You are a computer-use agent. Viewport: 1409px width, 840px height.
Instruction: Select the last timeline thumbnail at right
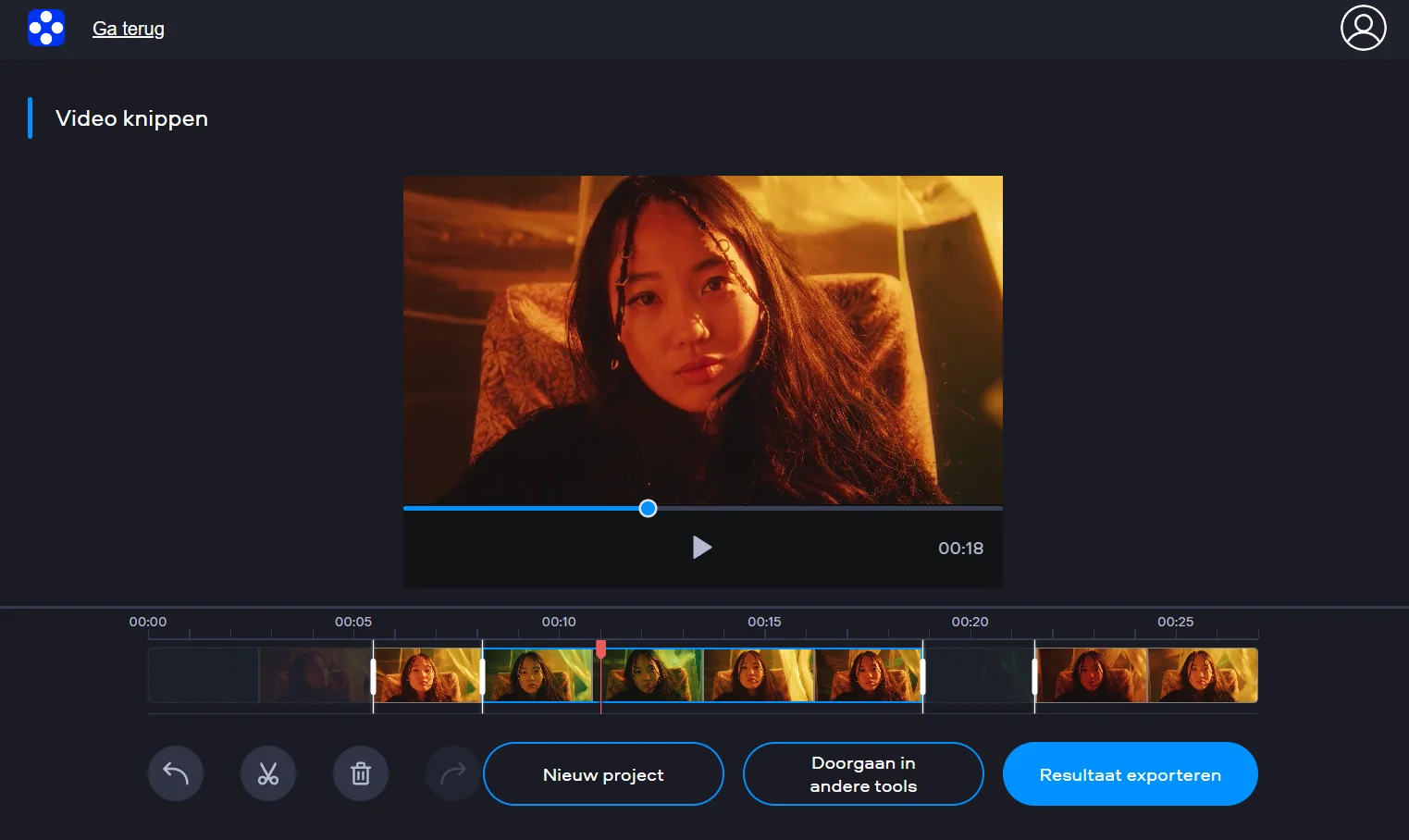tap(1203, 675)
